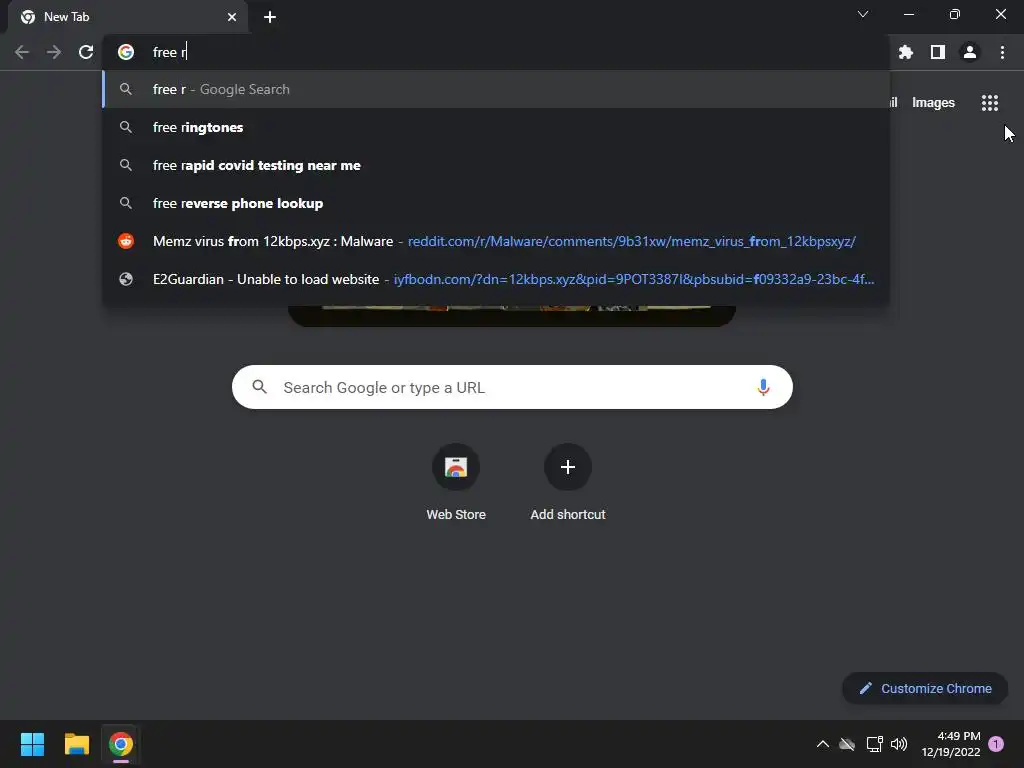The width and height of the screenshot is (1024, 768).
Task: Open the Web Store shortcut
Action: click(x=456, y=467)
